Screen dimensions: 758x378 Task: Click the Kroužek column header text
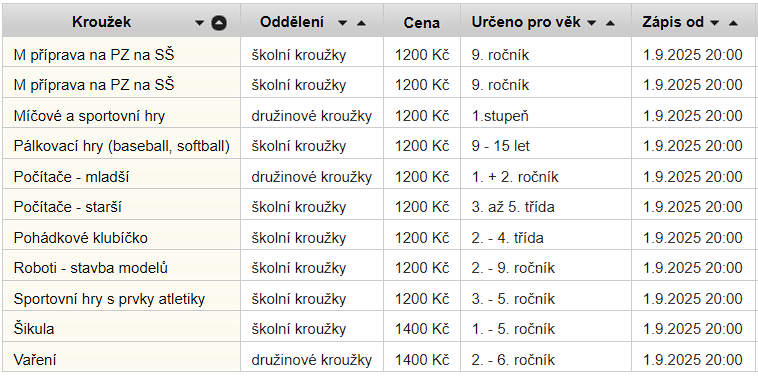click(x=102, y=22)
